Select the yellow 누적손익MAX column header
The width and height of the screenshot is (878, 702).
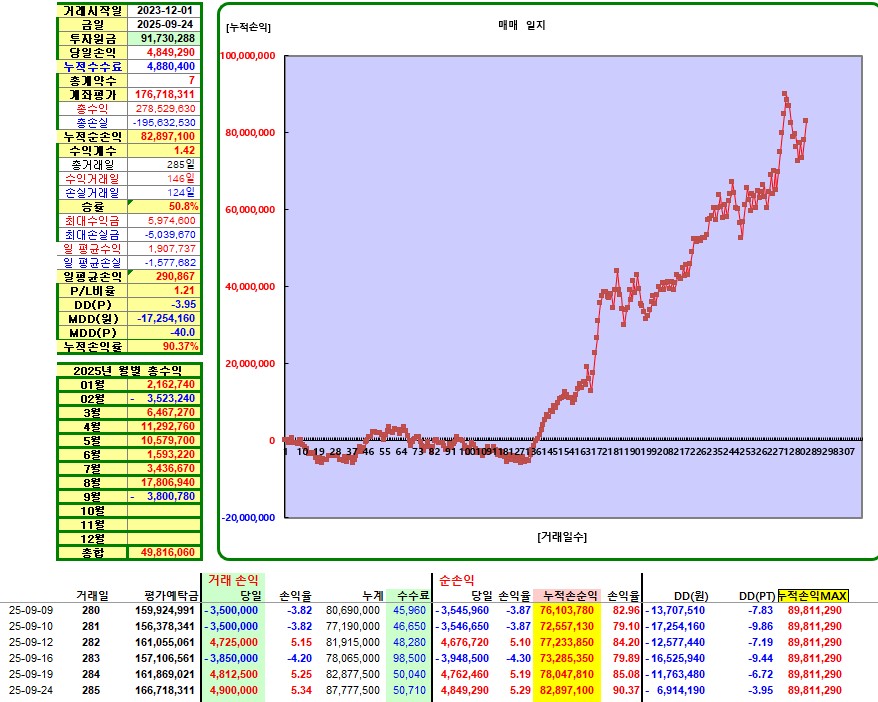[813, 595]
